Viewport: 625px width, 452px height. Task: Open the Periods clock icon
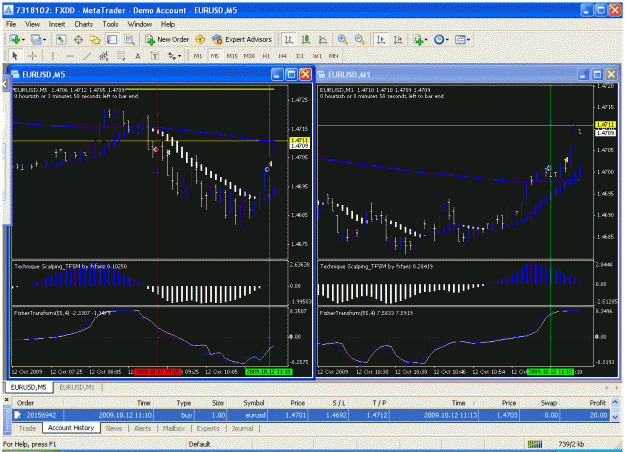(439, 39)
